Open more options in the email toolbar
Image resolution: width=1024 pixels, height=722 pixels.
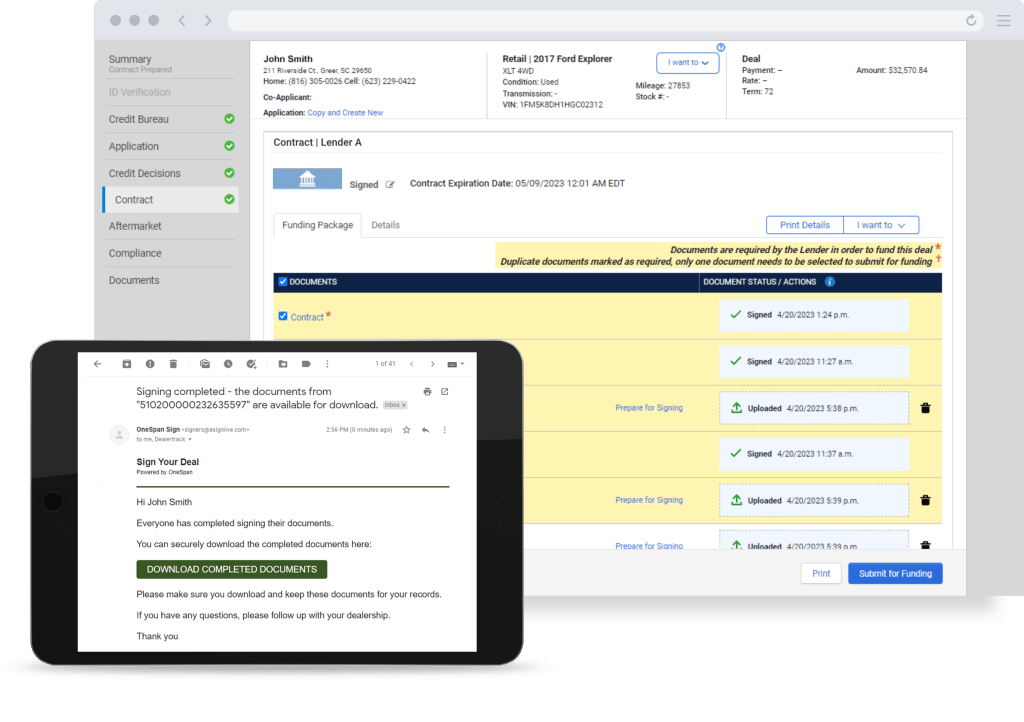328,364
